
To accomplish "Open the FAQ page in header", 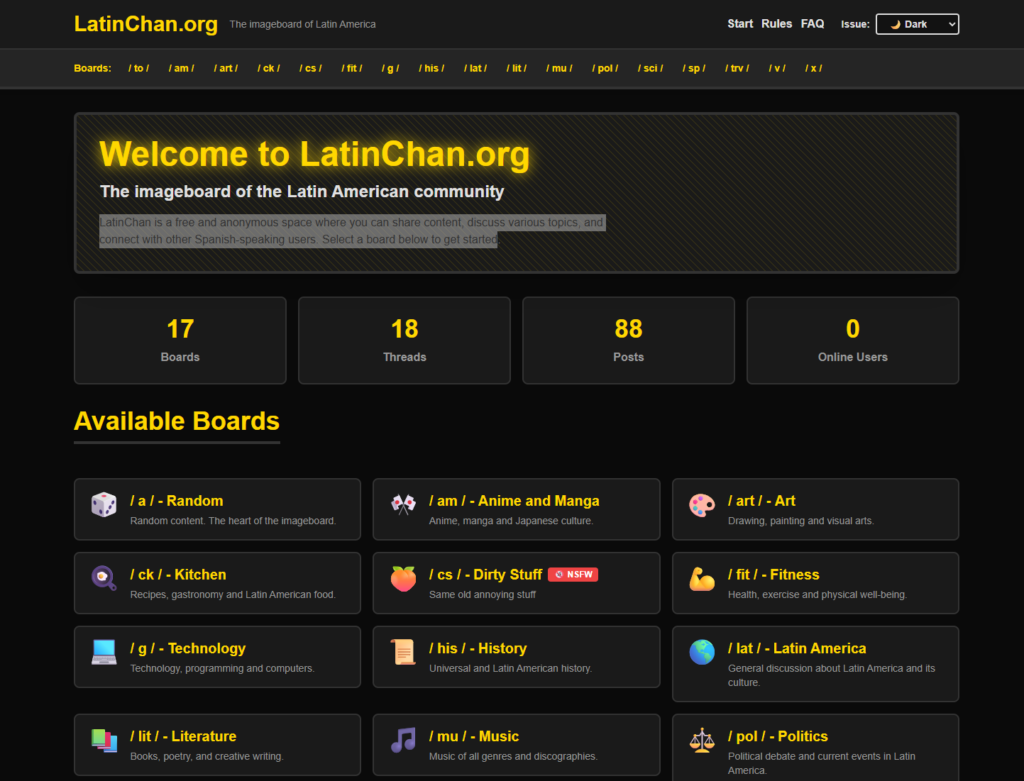I will (x=812, y=24).
